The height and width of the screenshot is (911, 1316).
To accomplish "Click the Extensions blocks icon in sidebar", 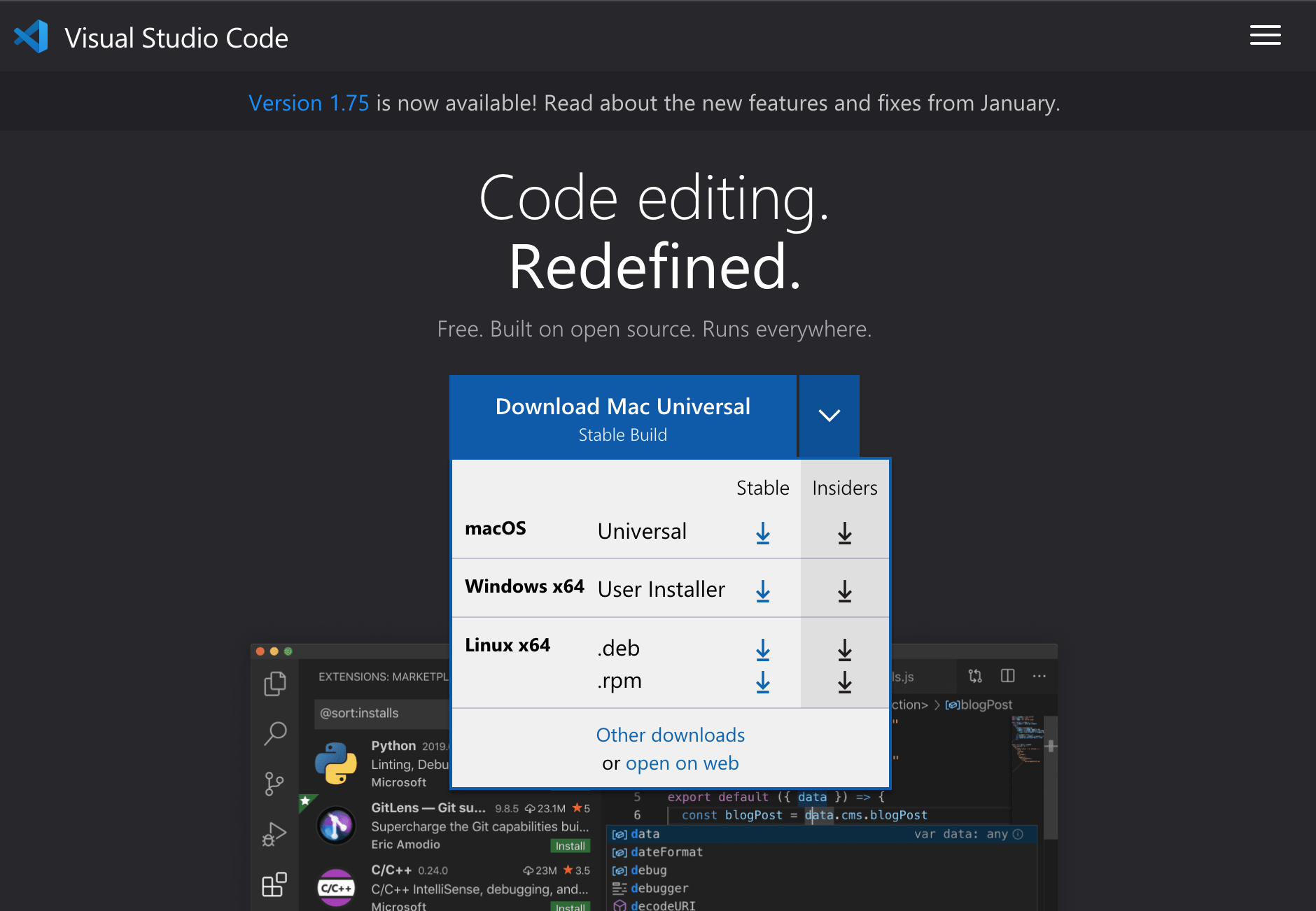I will 274,884.
